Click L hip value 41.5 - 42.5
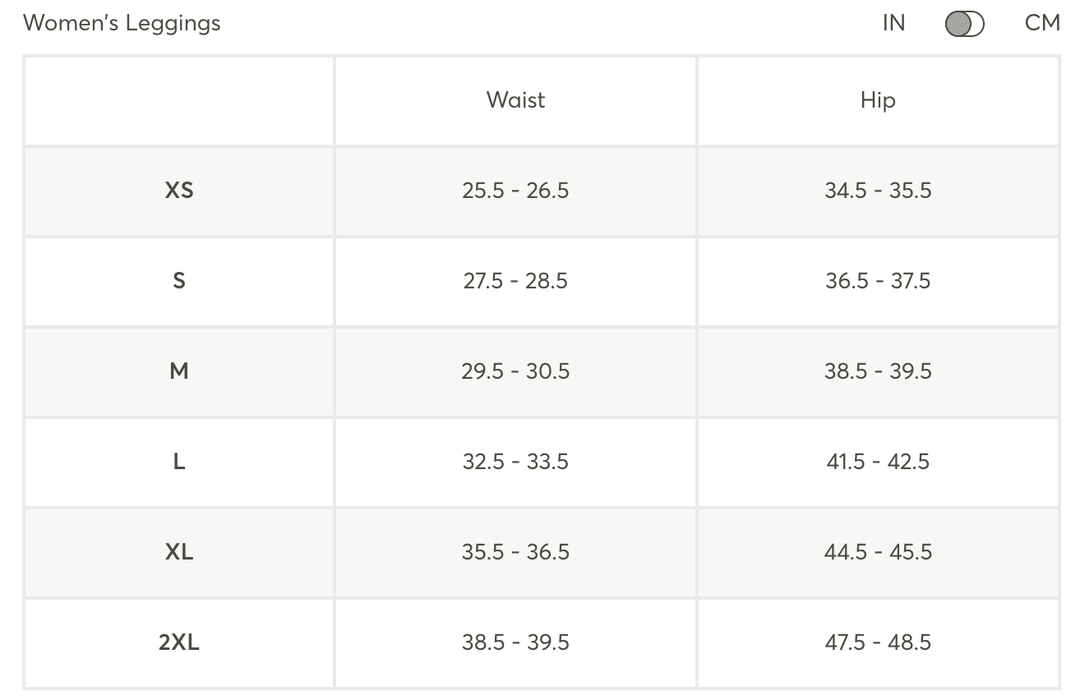Screen dimensions: 1080x700 877,461
